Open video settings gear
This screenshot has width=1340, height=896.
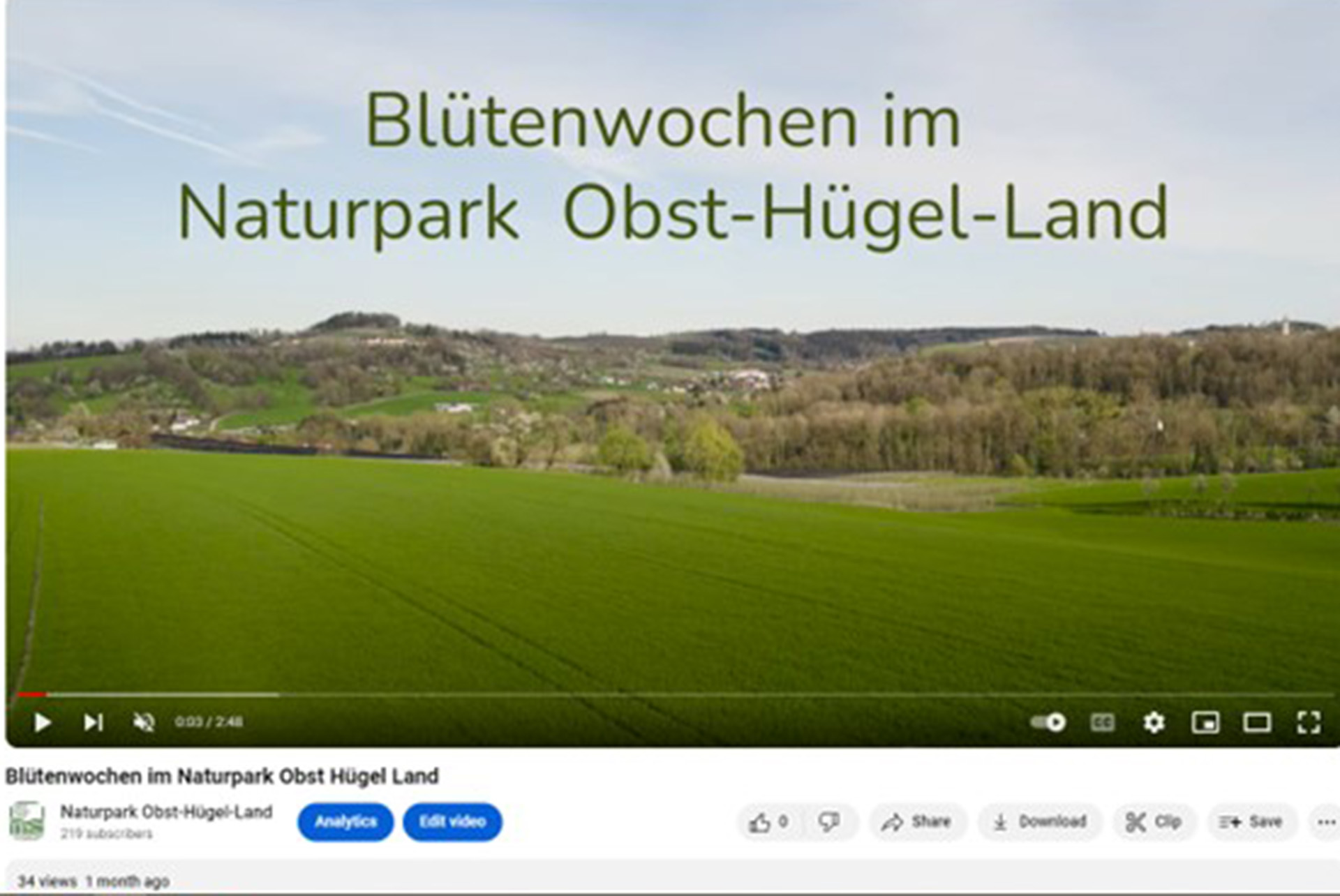(x=1154, y=722)
